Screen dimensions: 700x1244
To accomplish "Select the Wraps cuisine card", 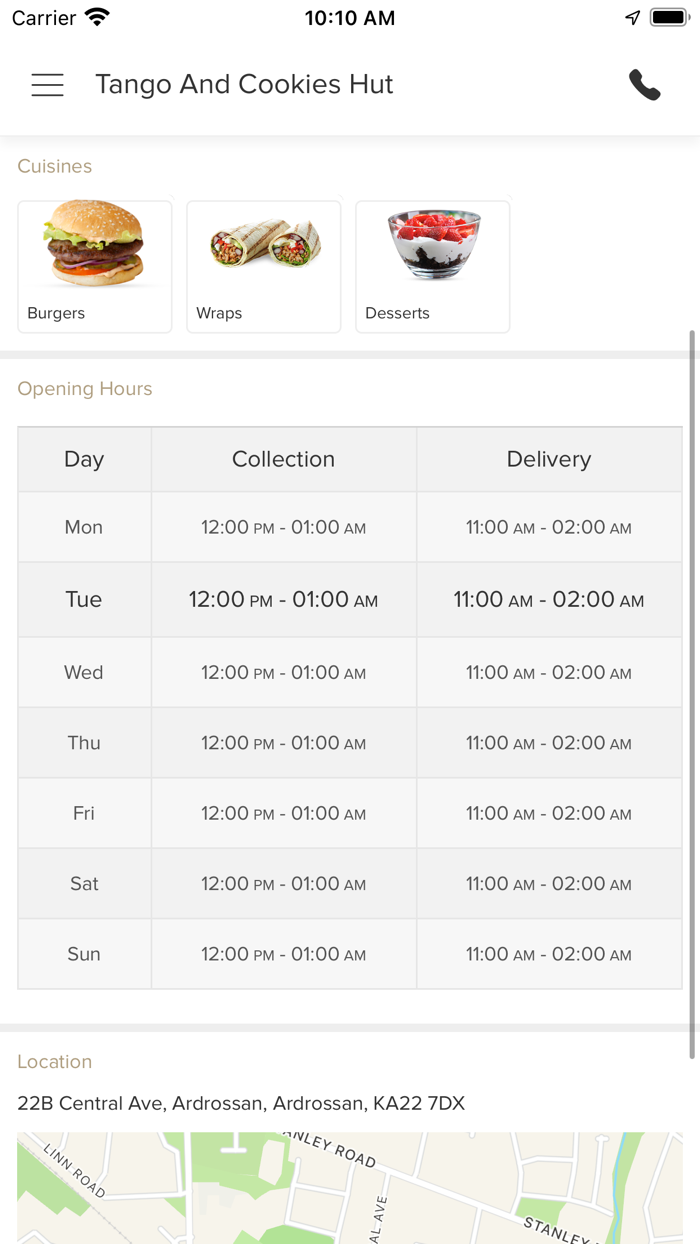I will pyautogui.click(x=264, y=266).
